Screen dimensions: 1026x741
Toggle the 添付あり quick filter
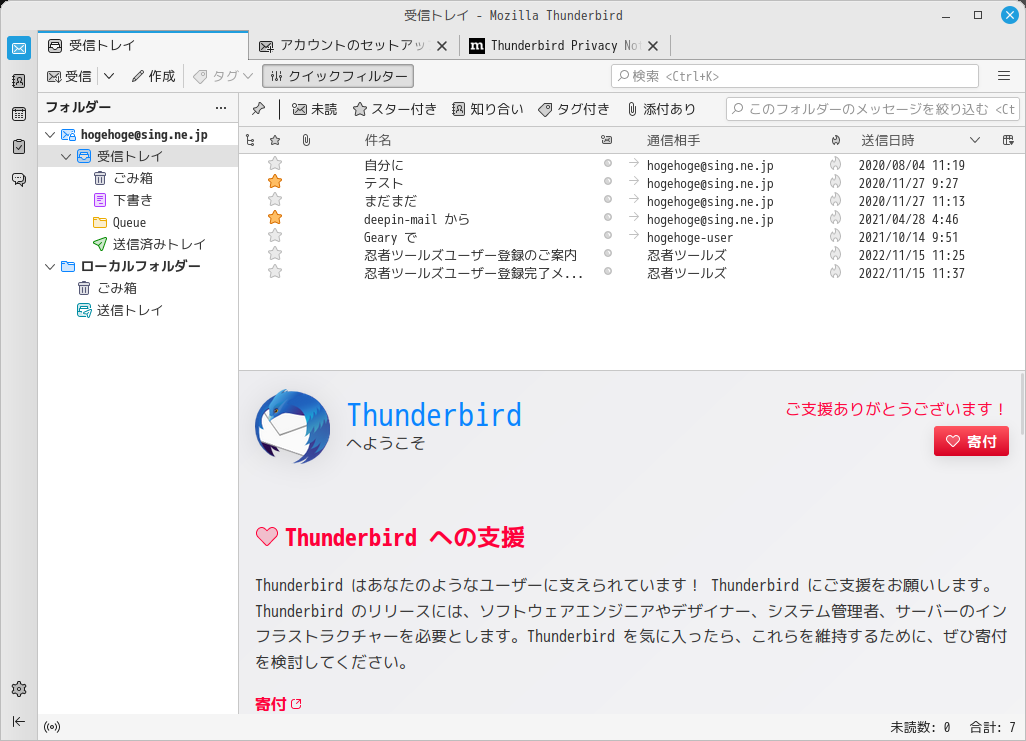tap(661, 109)
